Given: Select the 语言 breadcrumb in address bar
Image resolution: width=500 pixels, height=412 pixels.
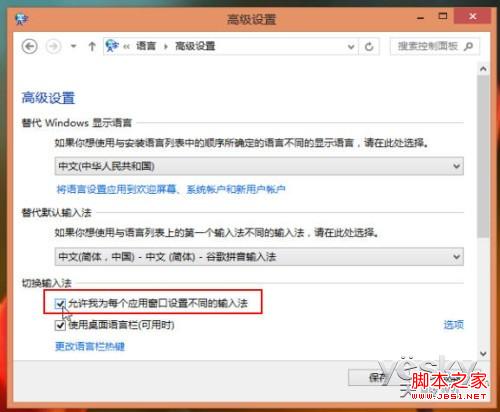Looking at the screenshot, I should click(146, 46).
